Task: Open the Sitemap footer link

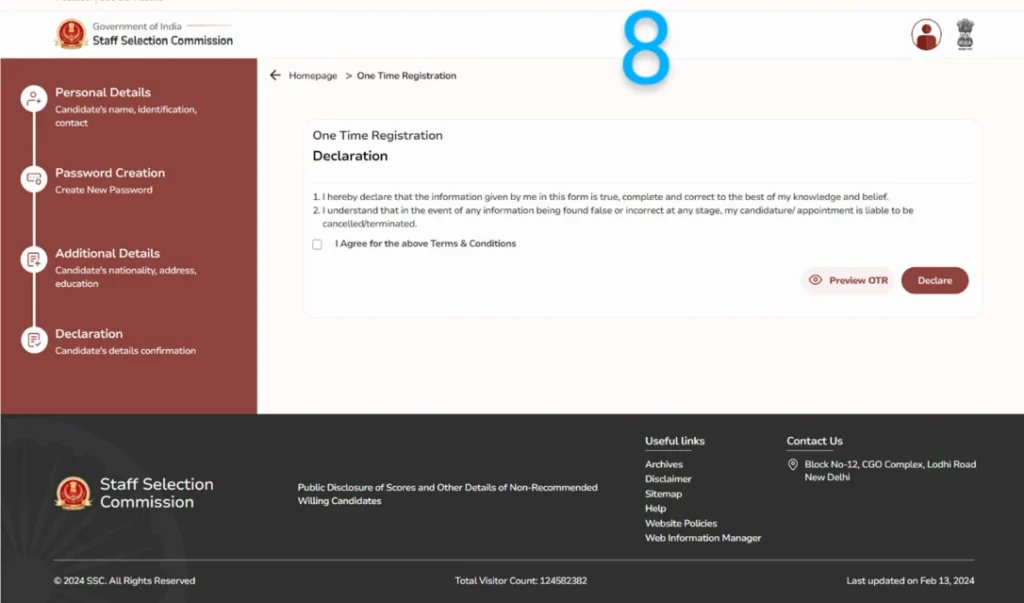Action: pyautogui.click(x=663, y=494)
